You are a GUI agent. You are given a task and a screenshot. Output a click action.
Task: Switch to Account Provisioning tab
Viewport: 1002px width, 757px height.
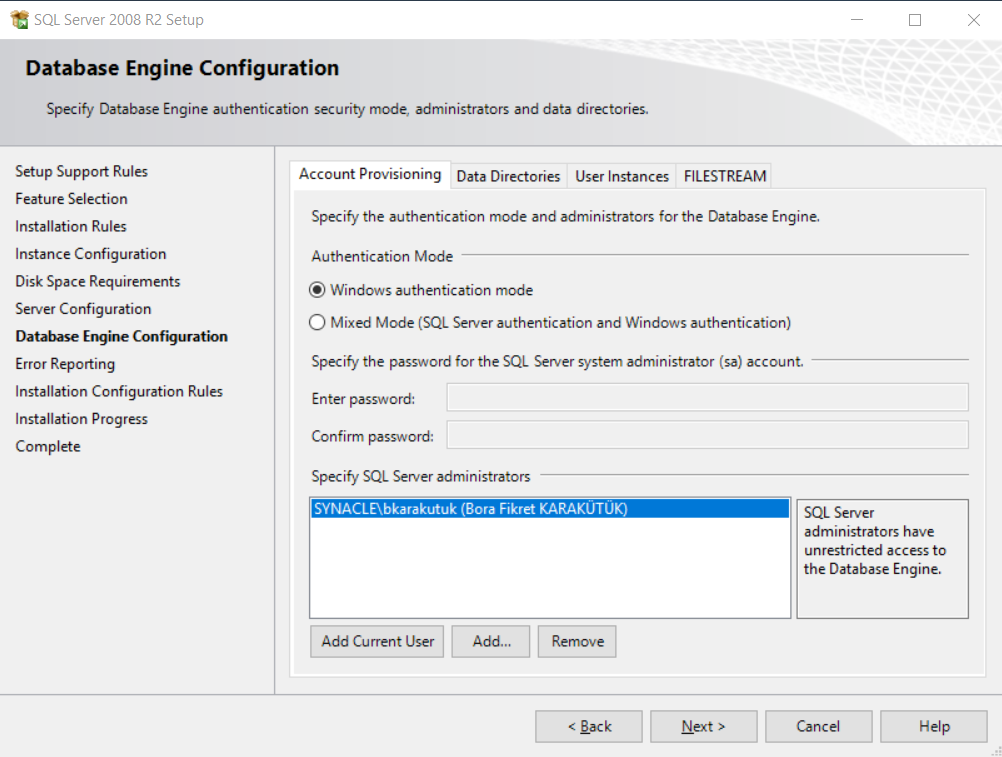click(x=370, y=174)
